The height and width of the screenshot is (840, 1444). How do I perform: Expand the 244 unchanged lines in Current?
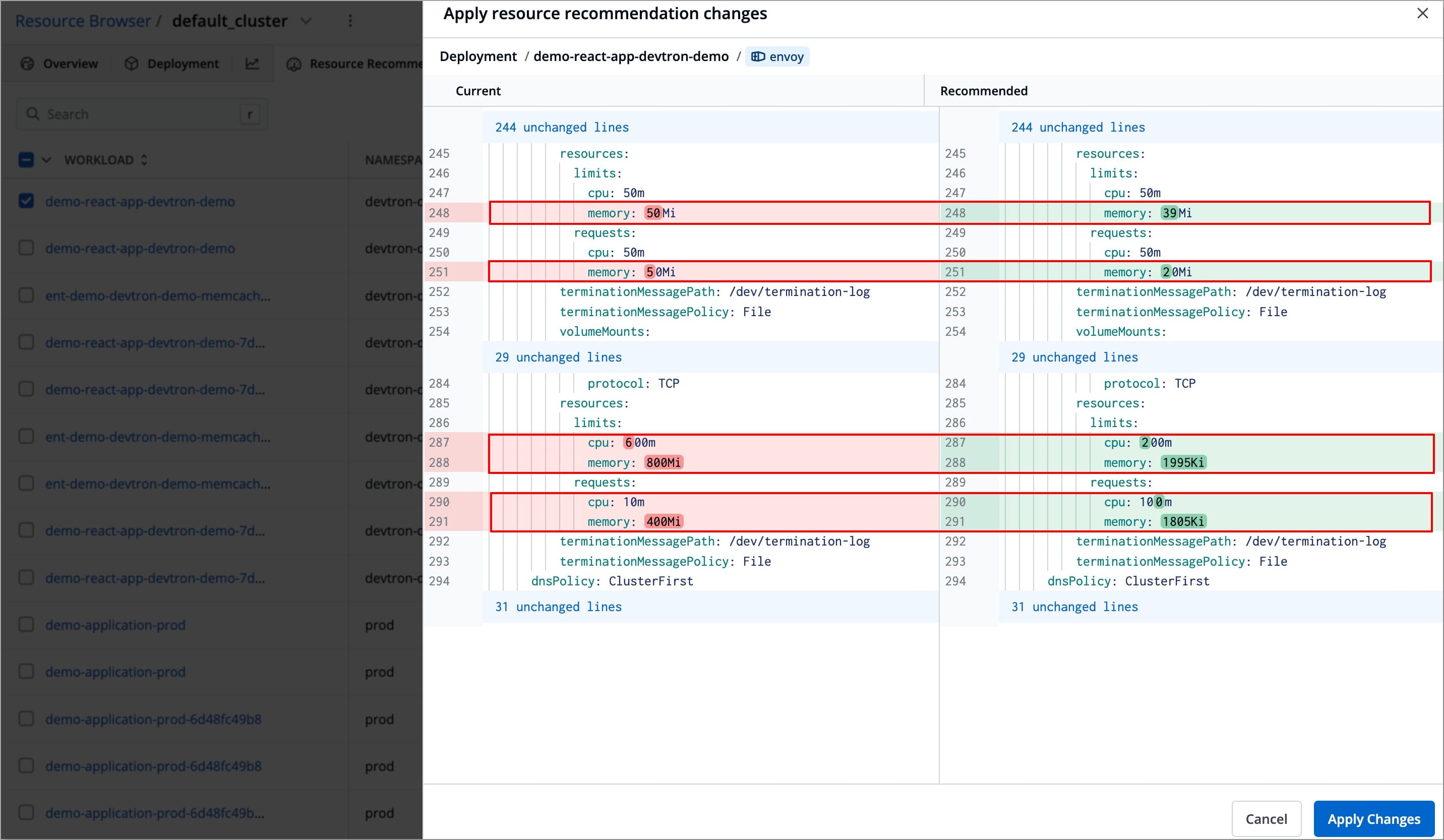(562, 127)
